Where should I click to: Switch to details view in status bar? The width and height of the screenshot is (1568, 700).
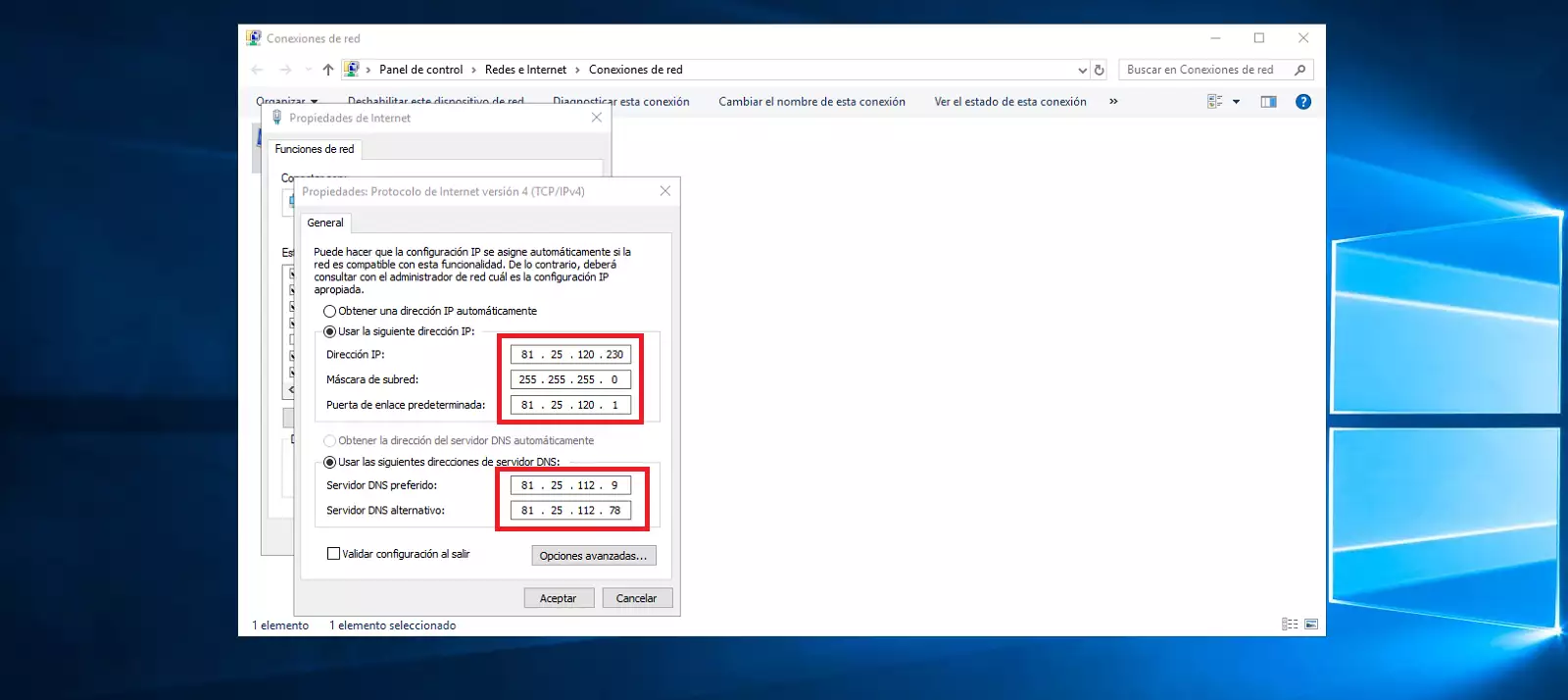click(x=1290, y=625)
